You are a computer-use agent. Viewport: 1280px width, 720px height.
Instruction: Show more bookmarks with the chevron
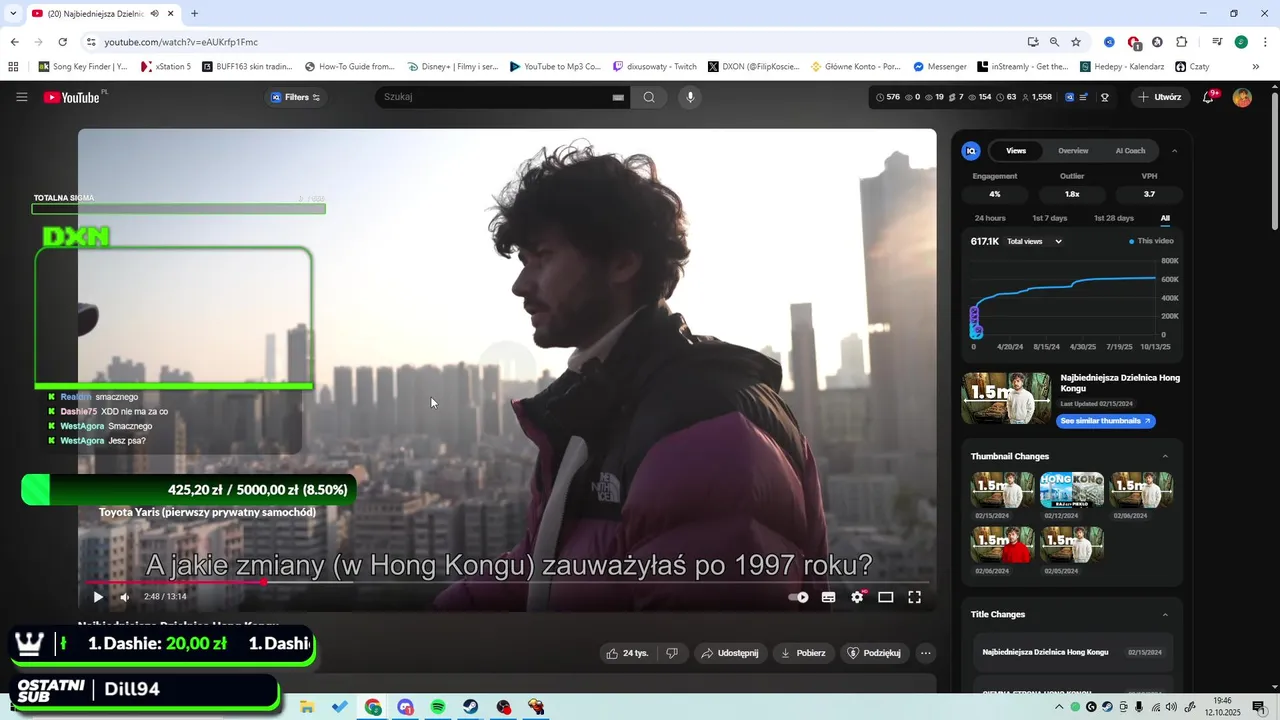pyautogui.click(x=1256, y=67)
